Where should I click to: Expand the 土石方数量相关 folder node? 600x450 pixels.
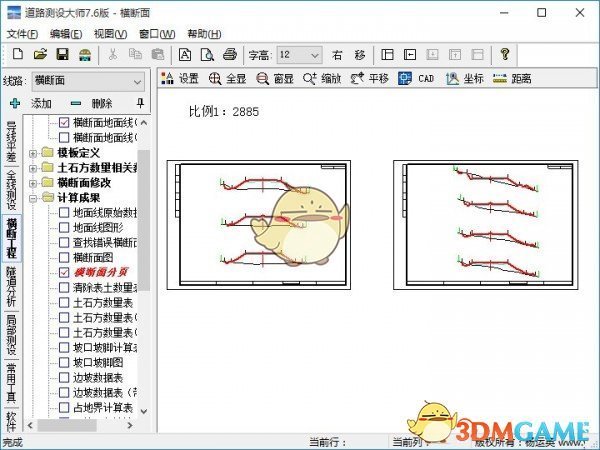click(x=33, y=168)
